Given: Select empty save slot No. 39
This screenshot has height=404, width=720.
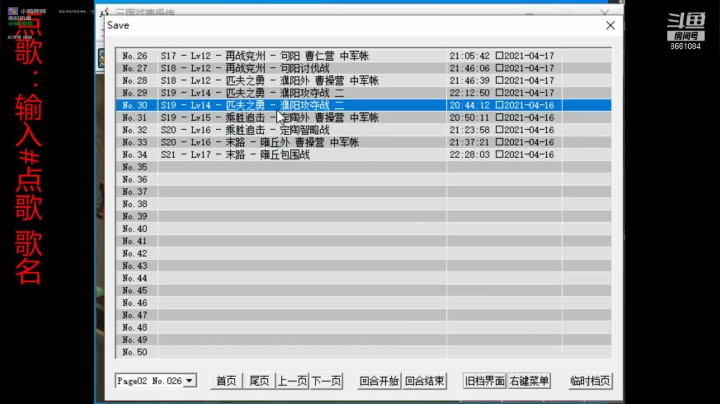Looking at the screenshot, I should (363, 216).
